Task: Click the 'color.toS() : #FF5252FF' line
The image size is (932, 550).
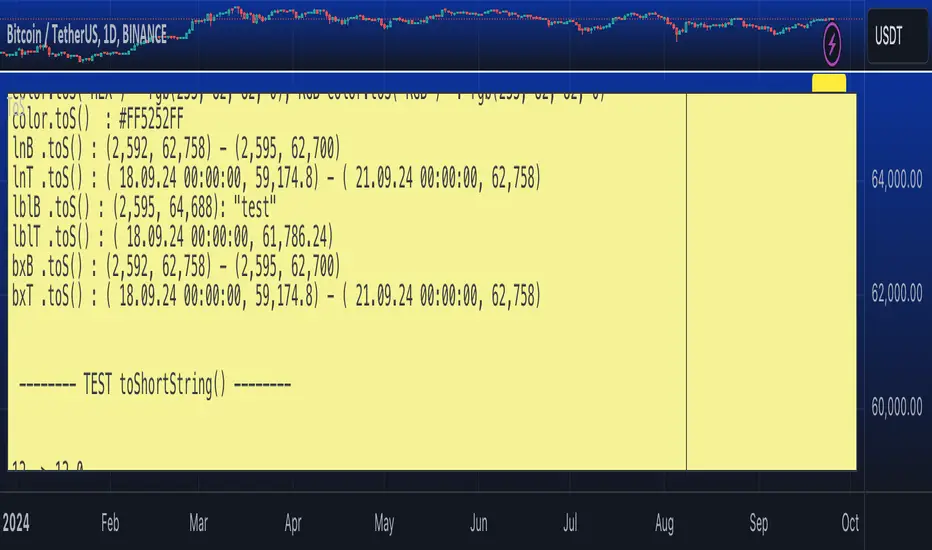Action: coord(98,120)
